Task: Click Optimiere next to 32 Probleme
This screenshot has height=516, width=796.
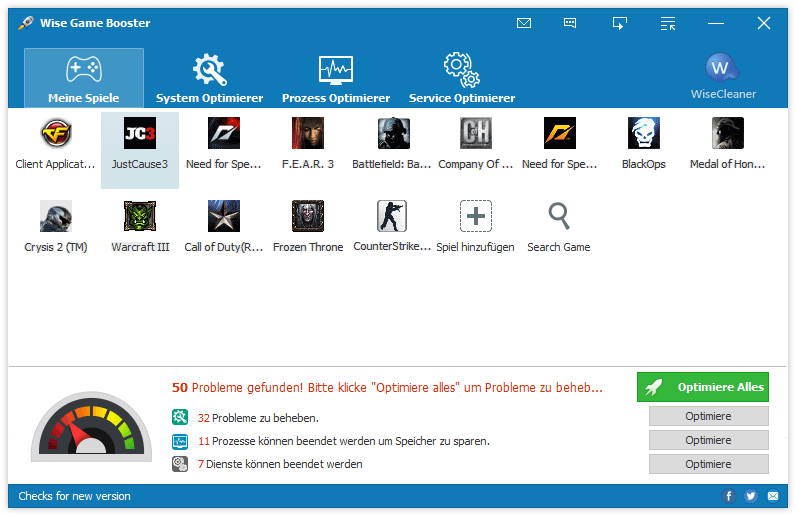Action: [x=708, y=416]
